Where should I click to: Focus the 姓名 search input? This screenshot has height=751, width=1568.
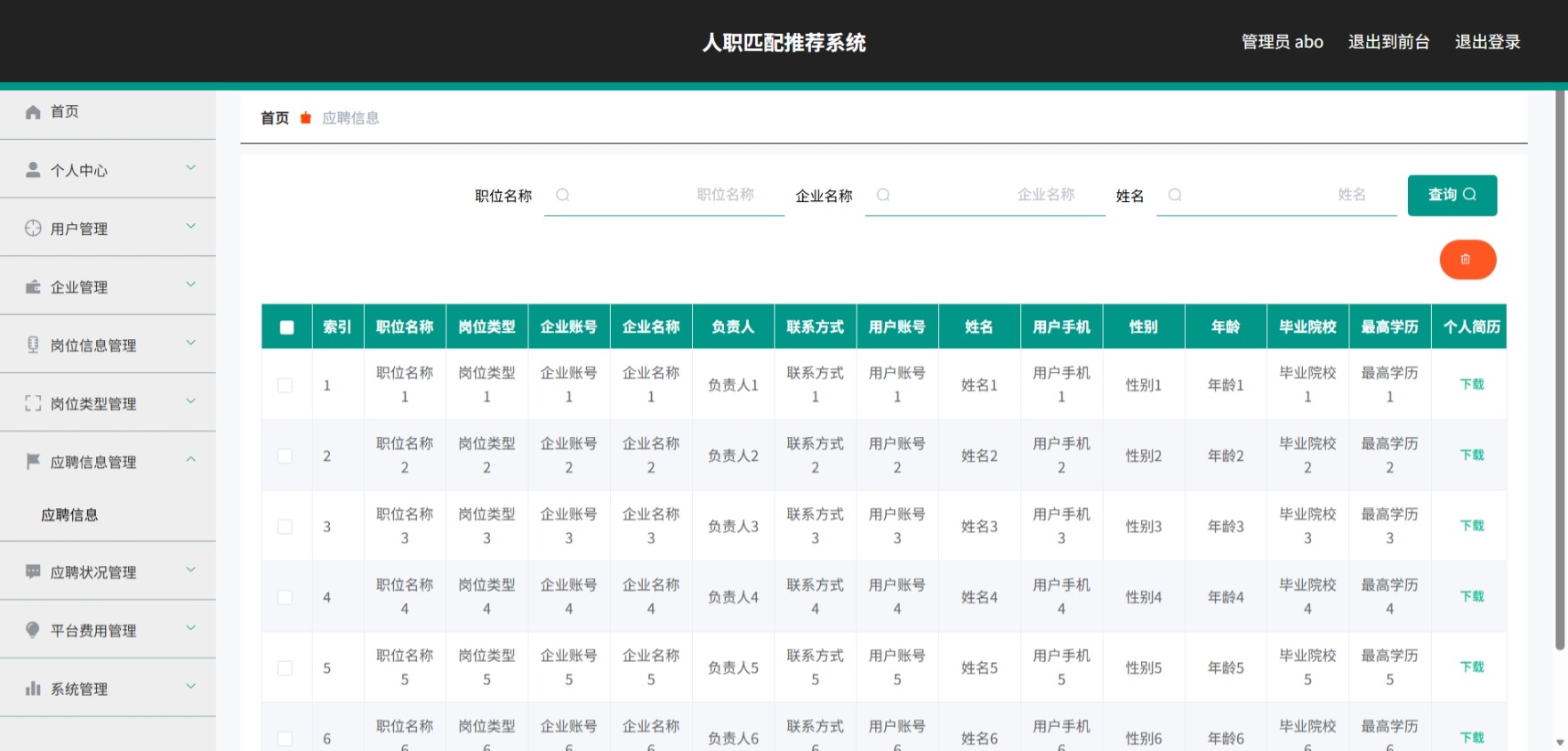click(x=1276, y=195)
